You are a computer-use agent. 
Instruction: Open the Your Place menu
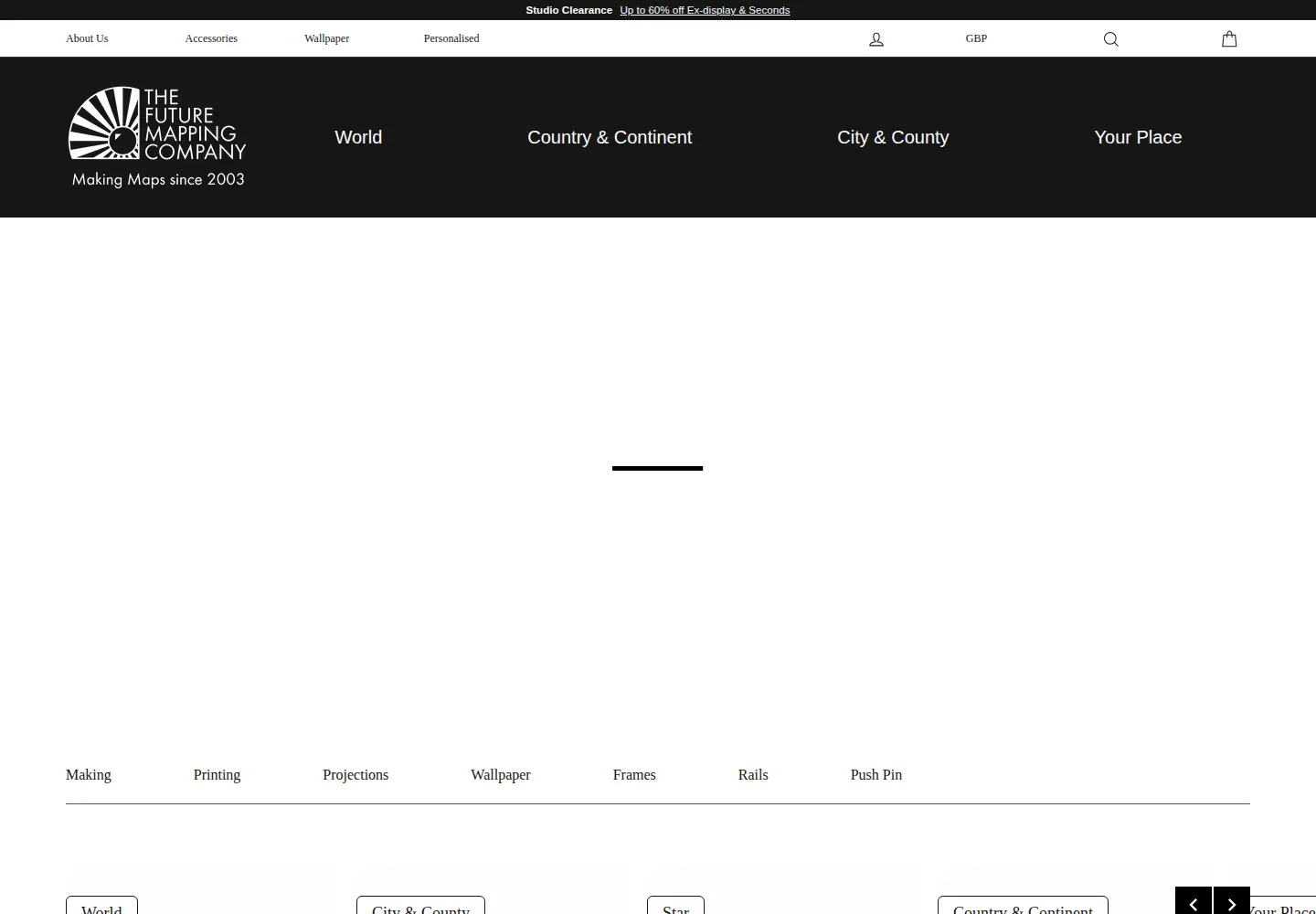[x=1138, y=137]
